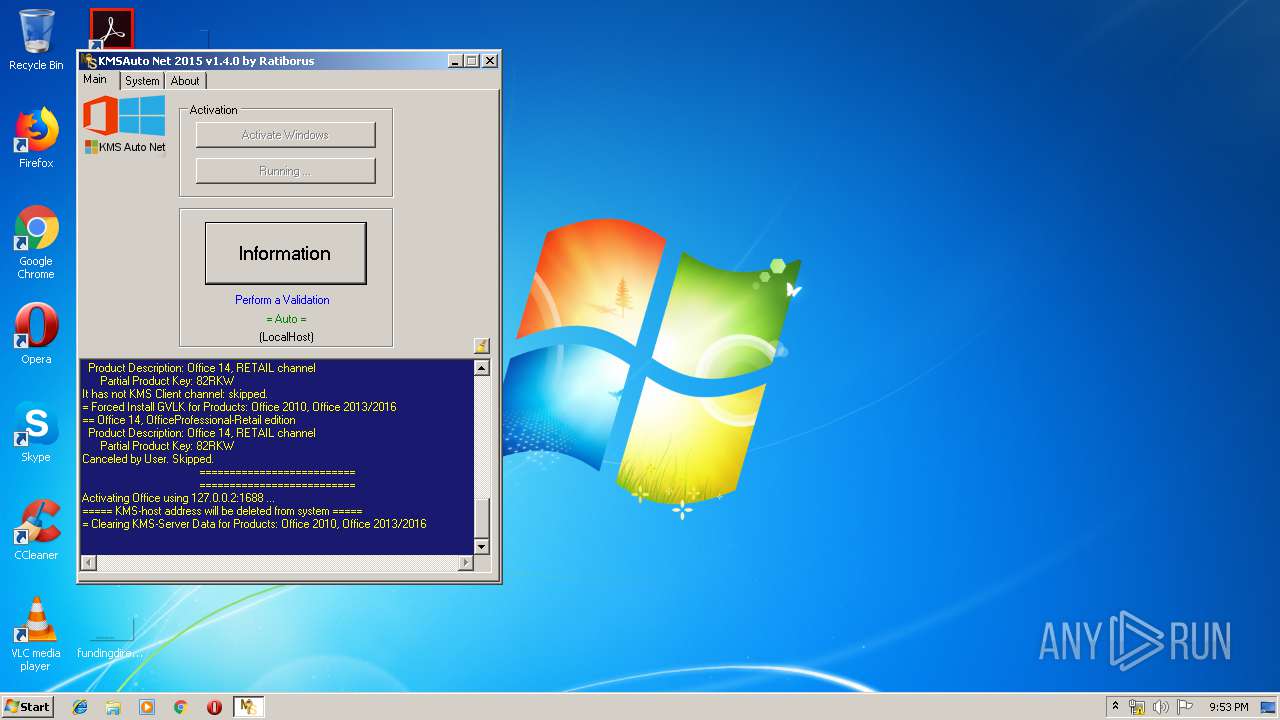
Task: Click the clear-log broom icon
Action: tap(481, 346)
